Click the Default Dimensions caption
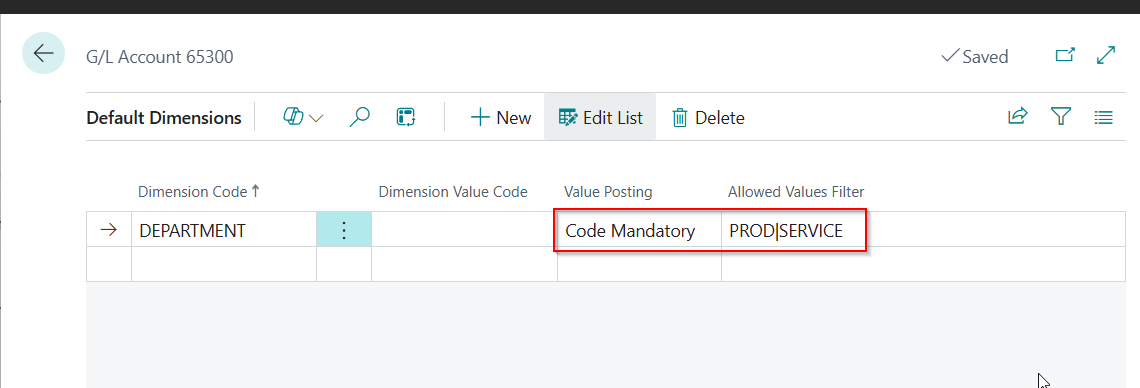The height and width of the screenshot is (388, 1140). coord(164,118)
